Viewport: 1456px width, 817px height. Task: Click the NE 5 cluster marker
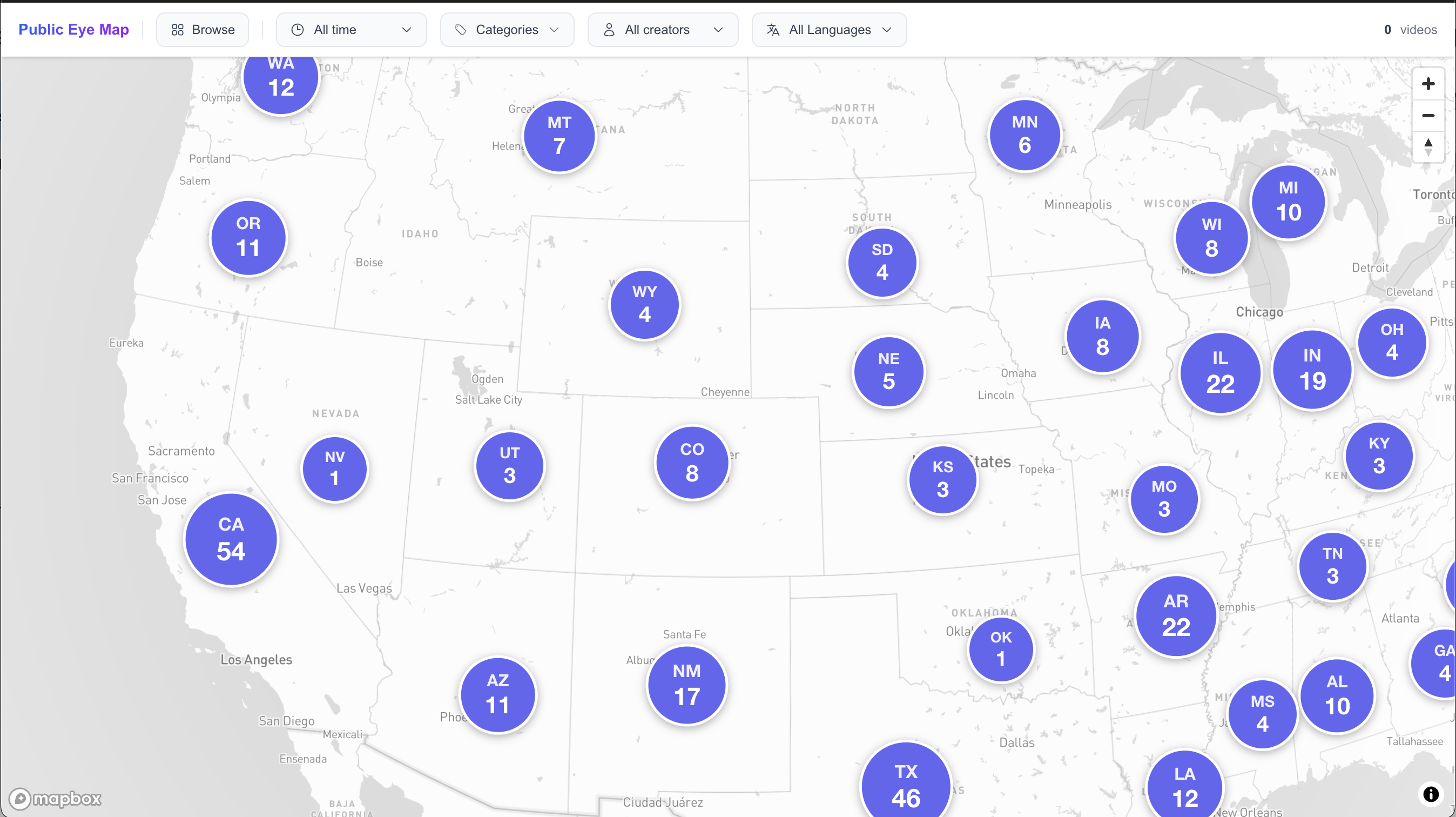click(888, 371)
